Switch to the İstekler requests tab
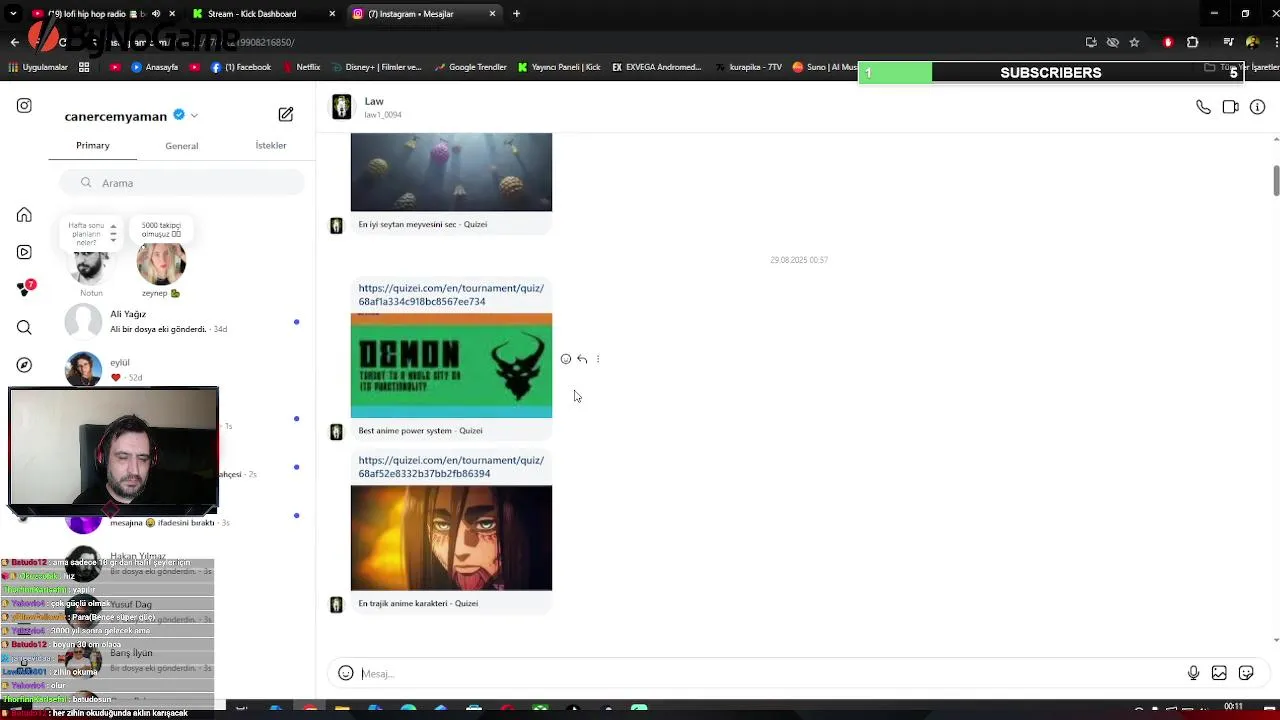Screen dimensions: 1280x720 point(271,145)
